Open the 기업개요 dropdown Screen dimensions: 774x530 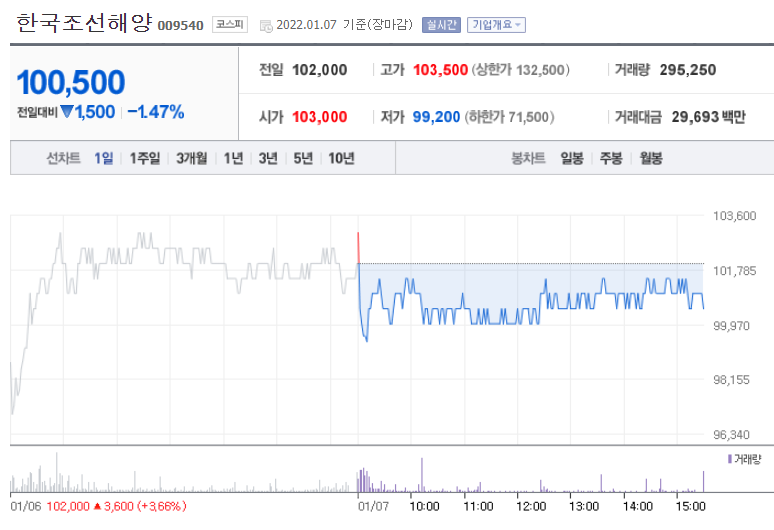(x=496, y=25)
